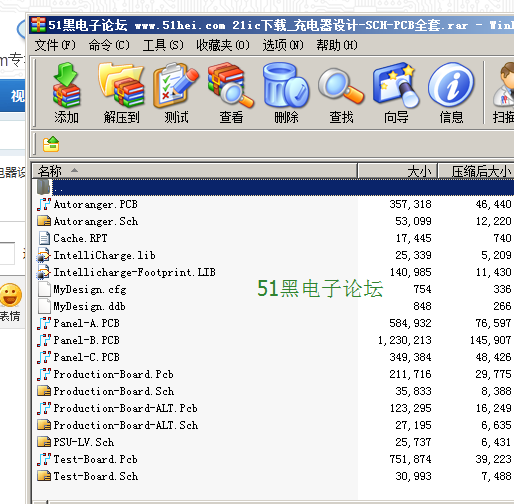
Task: Sort by Size (大小) column header
Action: coord(397,171)
